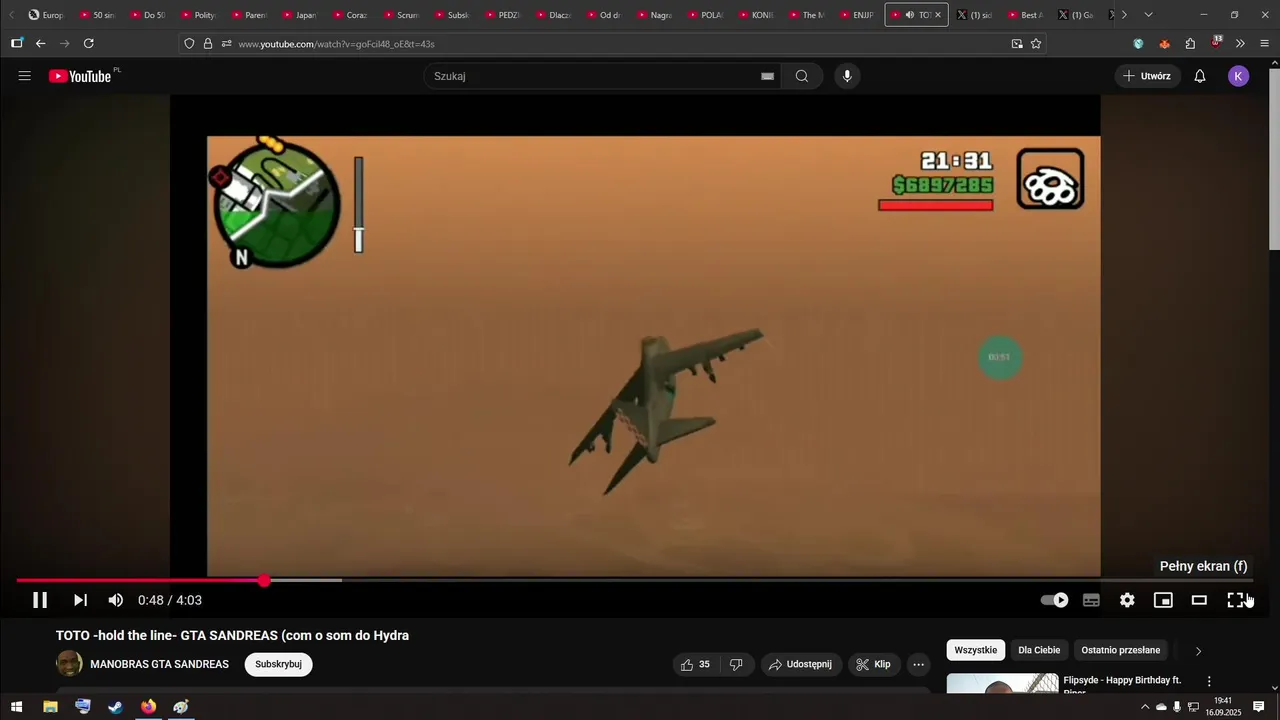Bookmark the page with the star icon
Screen dimensions: 1280x720
(1036, 44)
